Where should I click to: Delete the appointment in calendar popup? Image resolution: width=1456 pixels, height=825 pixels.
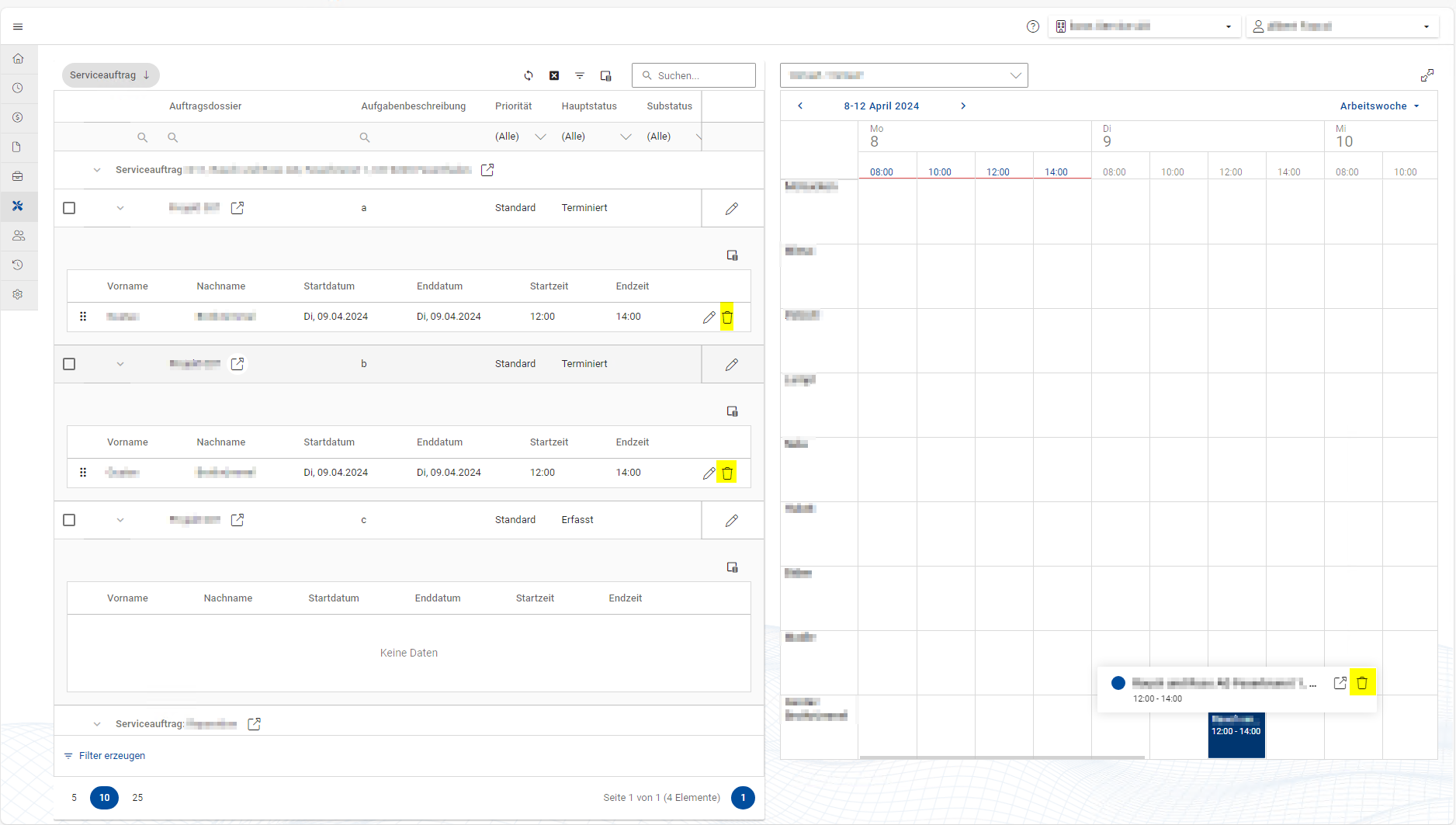coord(1362,683)
